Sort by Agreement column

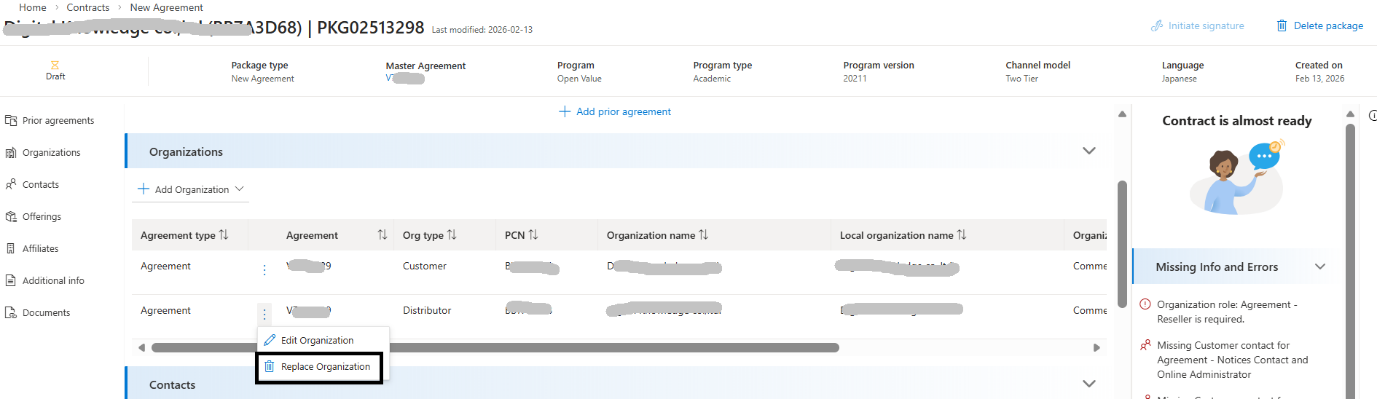point(382,235)
